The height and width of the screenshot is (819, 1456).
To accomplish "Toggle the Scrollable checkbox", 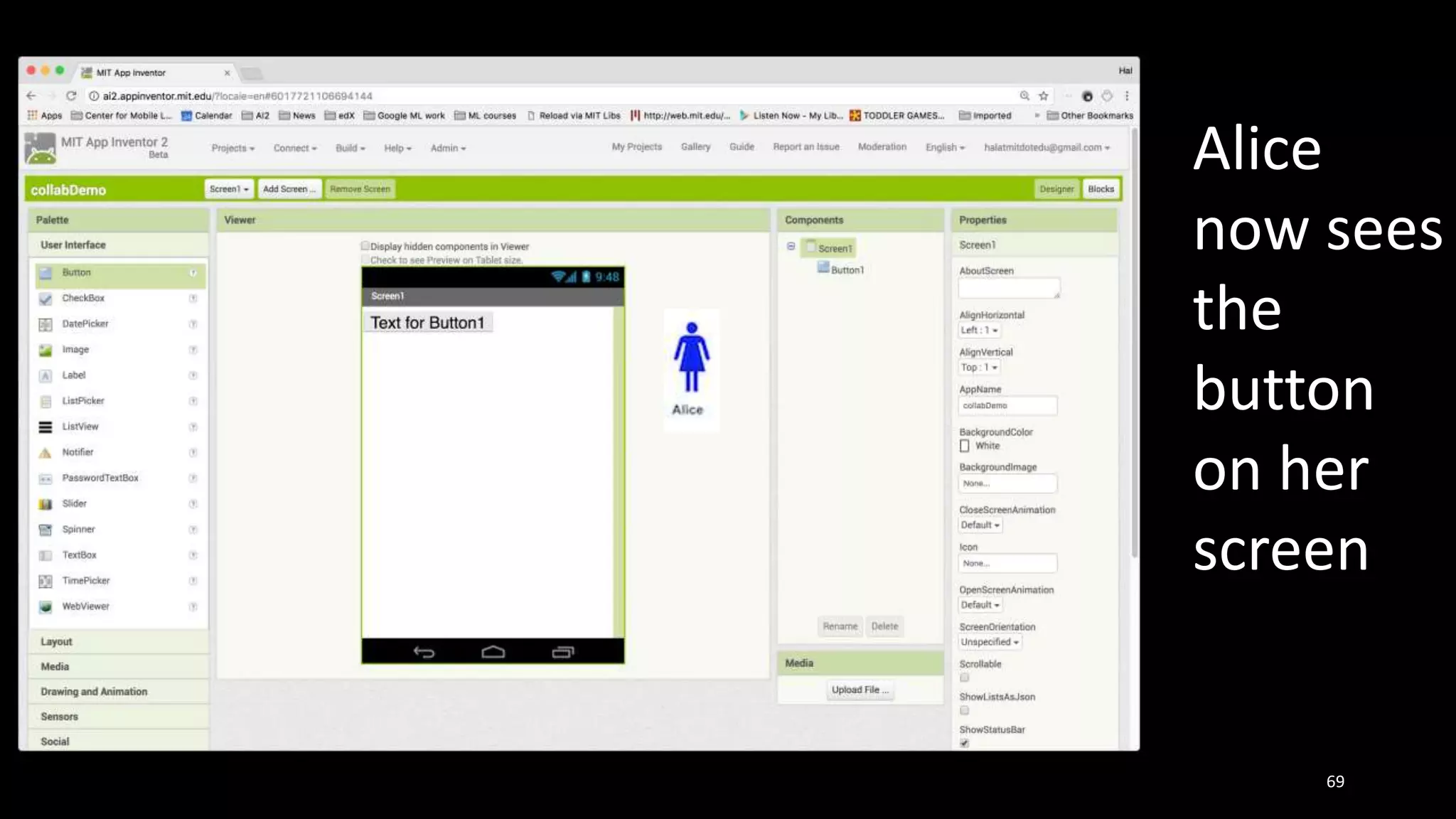I will (x=965, y=678).
